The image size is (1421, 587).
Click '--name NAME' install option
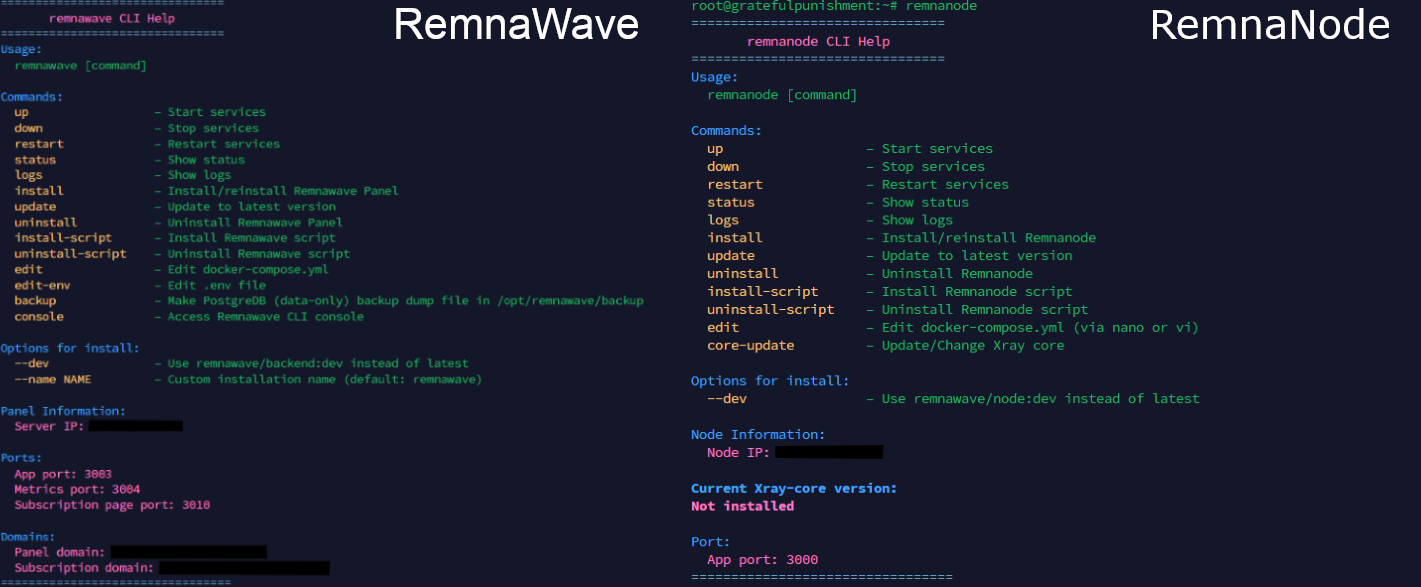[x=53, y=380]
